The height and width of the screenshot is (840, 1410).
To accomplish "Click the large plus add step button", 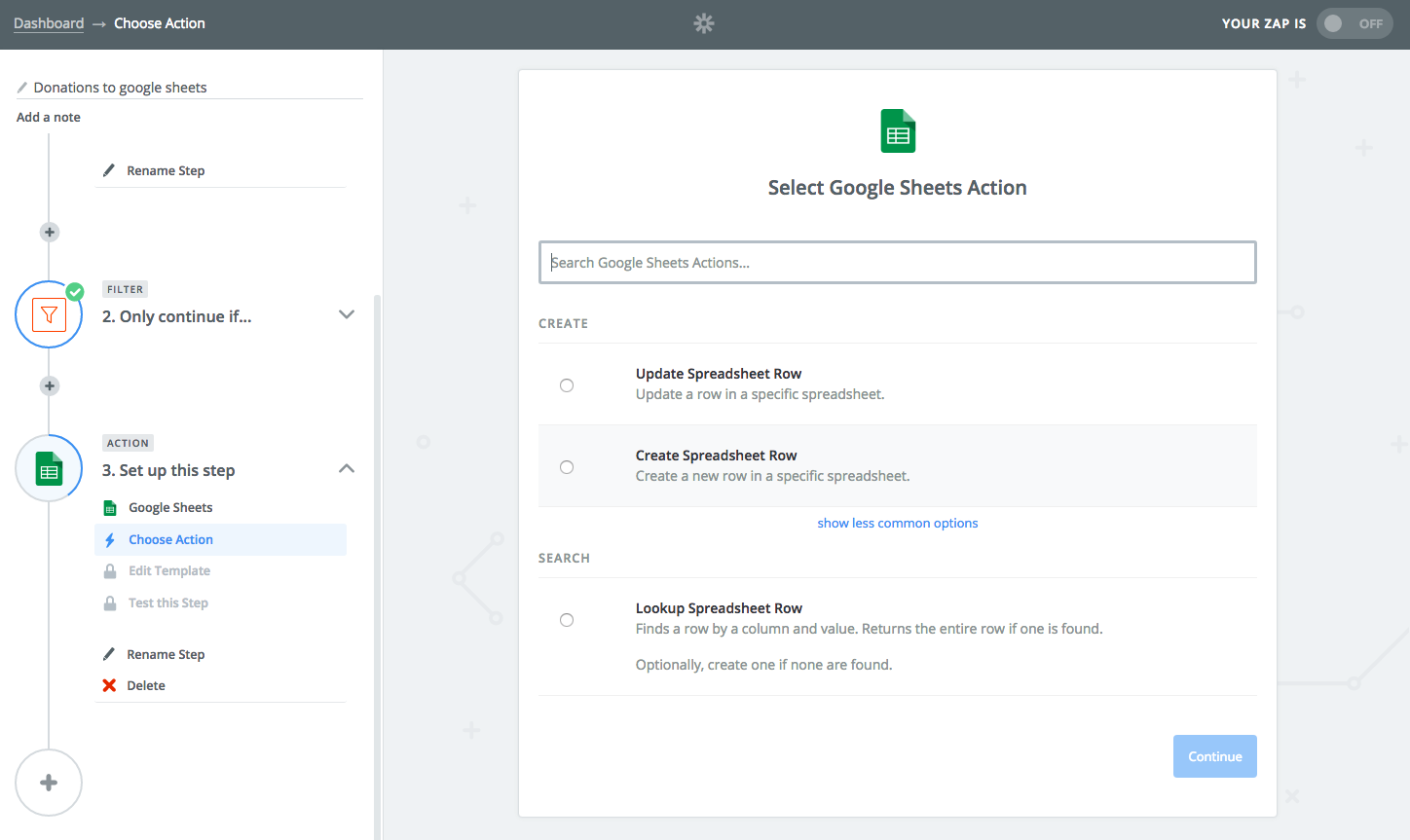I will coord(49,783).
